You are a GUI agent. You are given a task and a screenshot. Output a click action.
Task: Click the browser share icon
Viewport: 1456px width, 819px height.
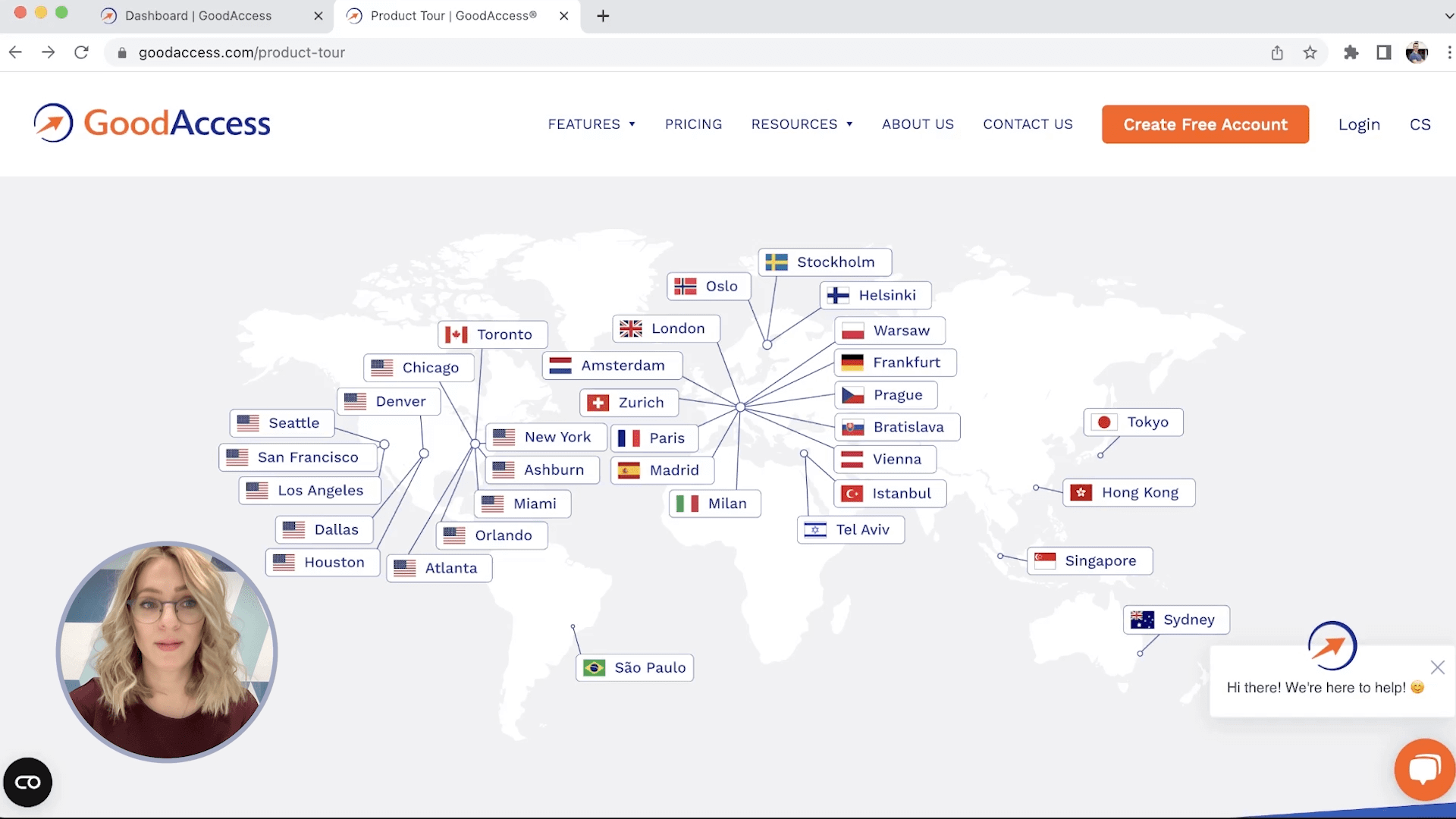(1277, 52)
